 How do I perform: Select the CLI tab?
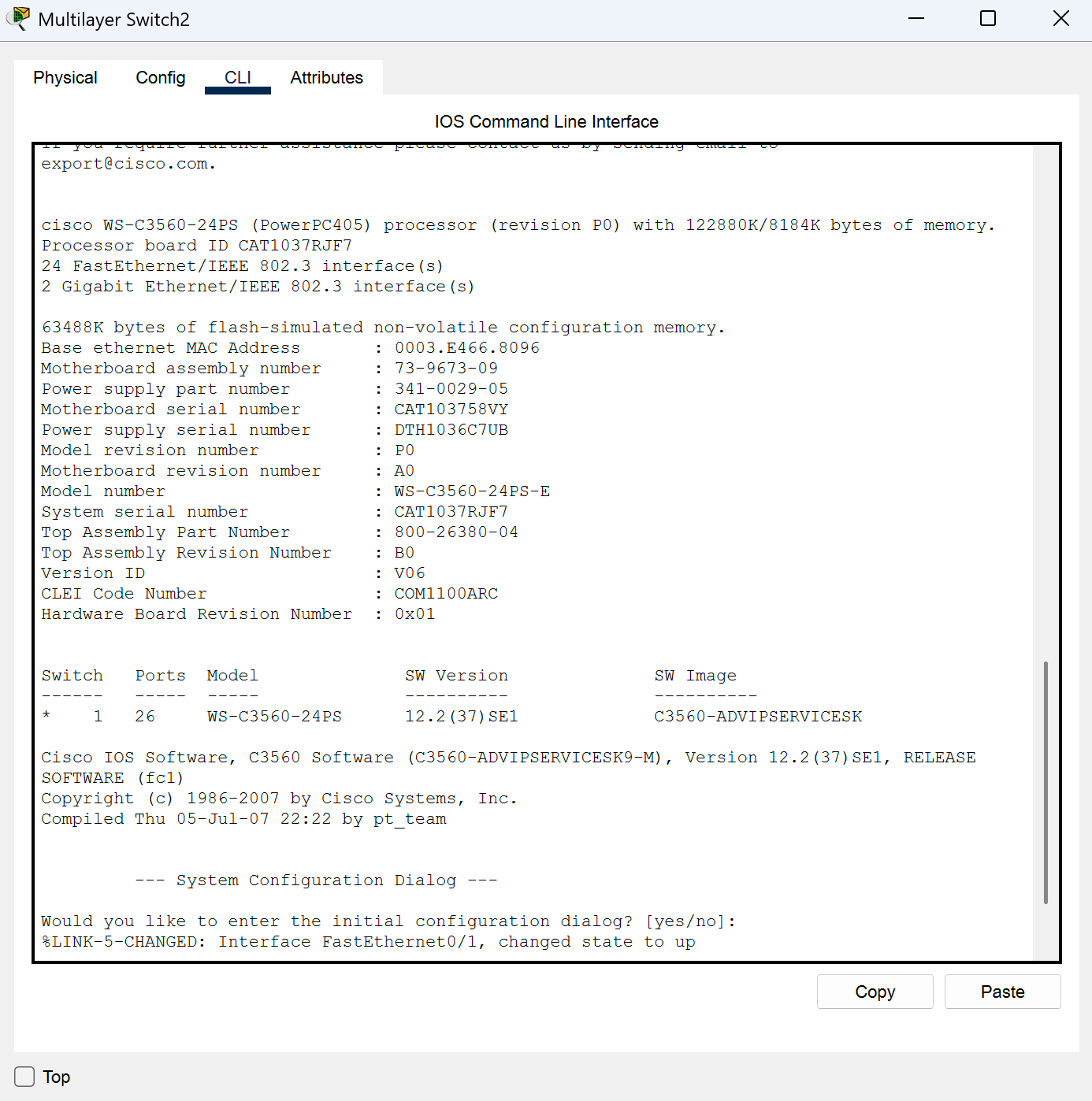point(238,77)
